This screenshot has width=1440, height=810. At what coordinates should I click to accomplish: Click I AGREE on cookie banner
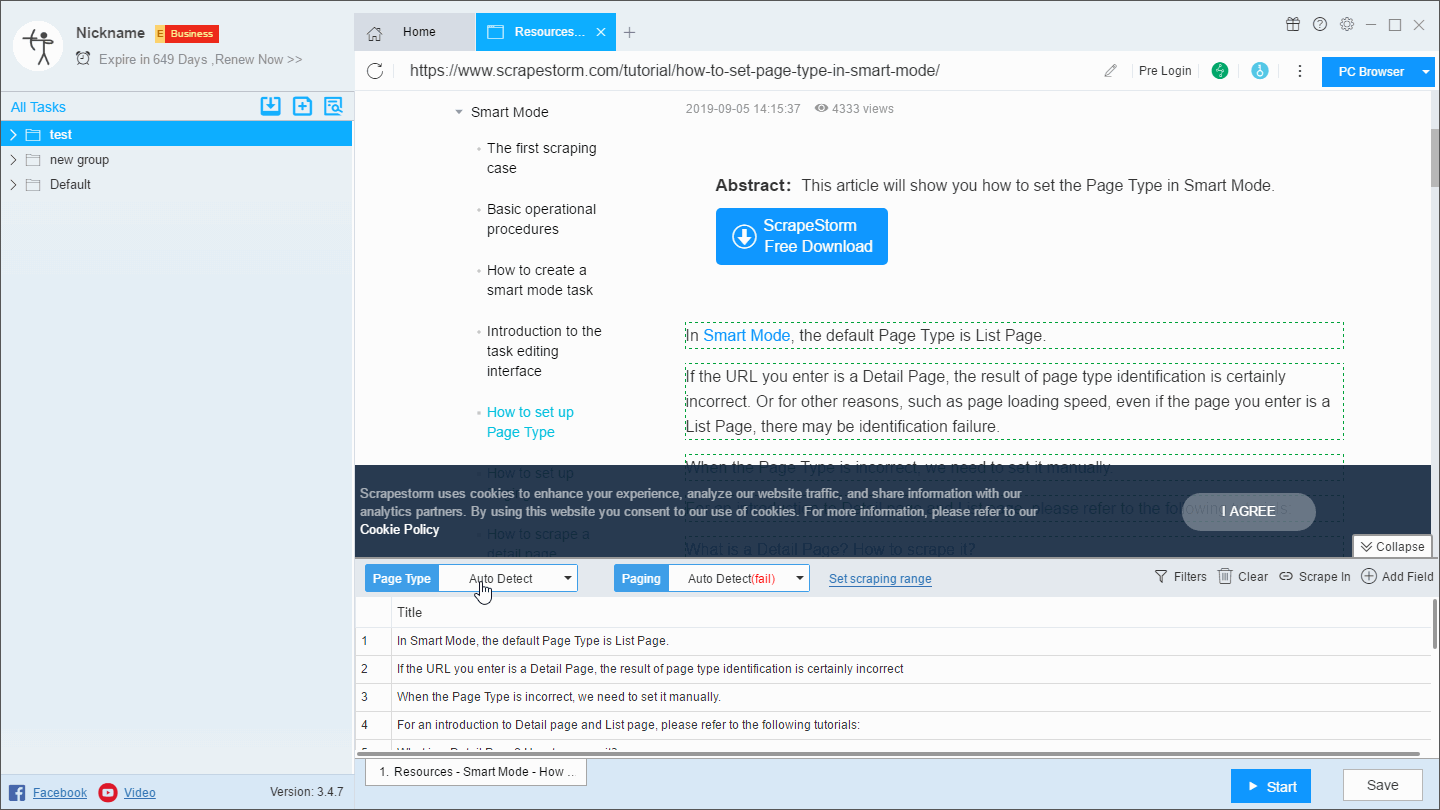(x=1249, y=511)
